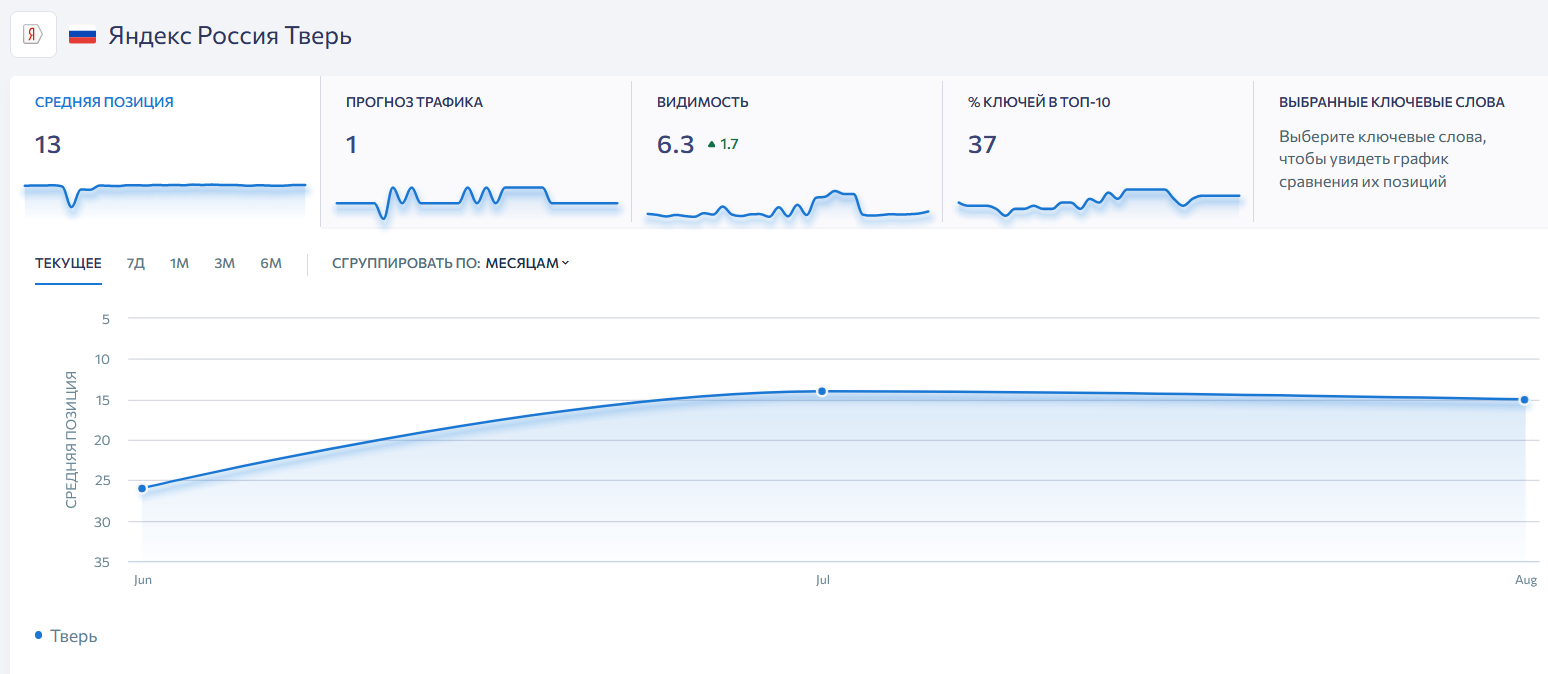Open the Средняя позиция metric card
Screen dimensions: 1548x674
(165, 152)
